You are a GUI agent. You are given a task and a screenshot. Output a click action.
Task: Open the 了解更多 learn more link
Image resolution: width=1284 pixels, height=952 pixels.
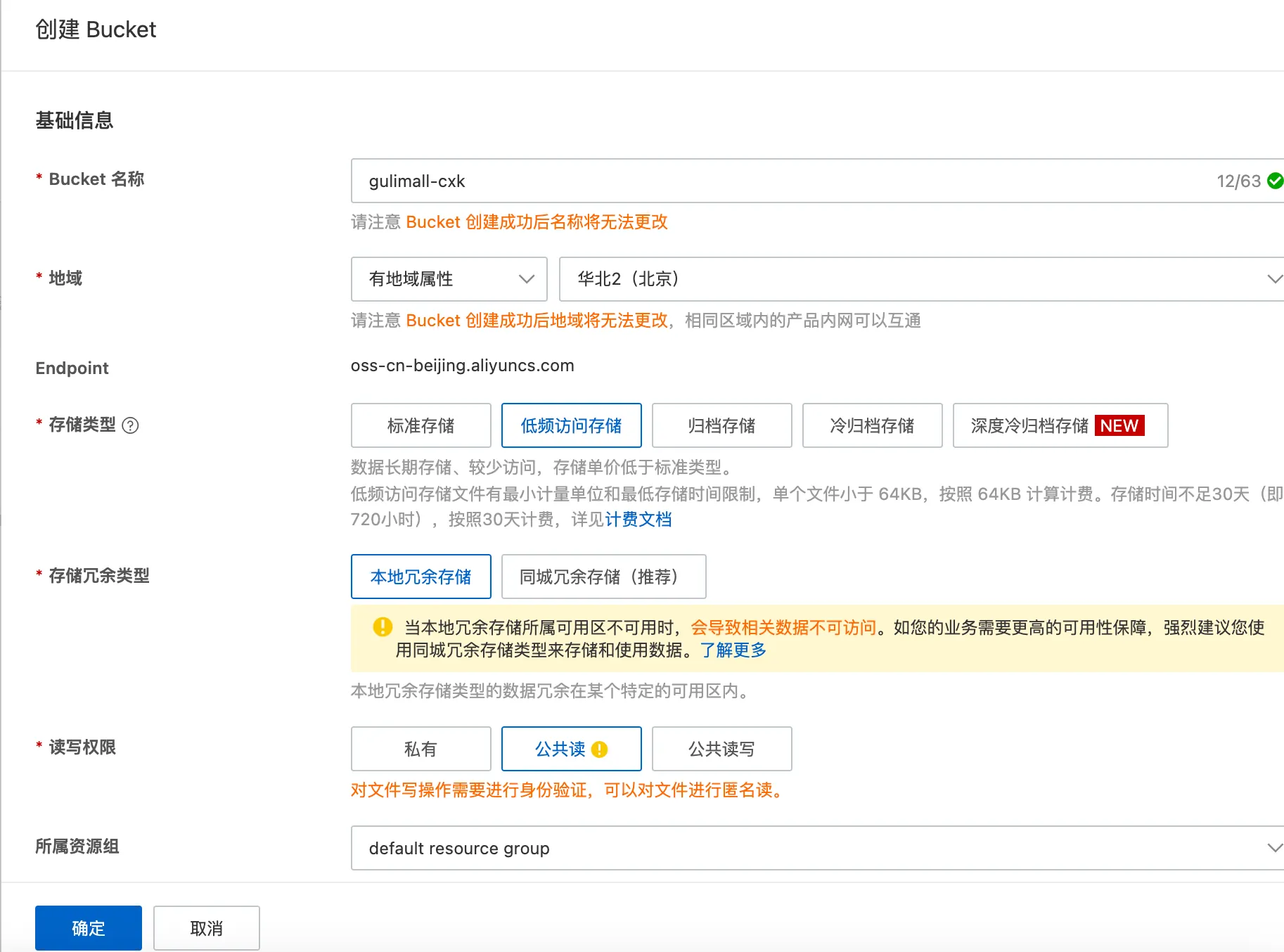733,650
